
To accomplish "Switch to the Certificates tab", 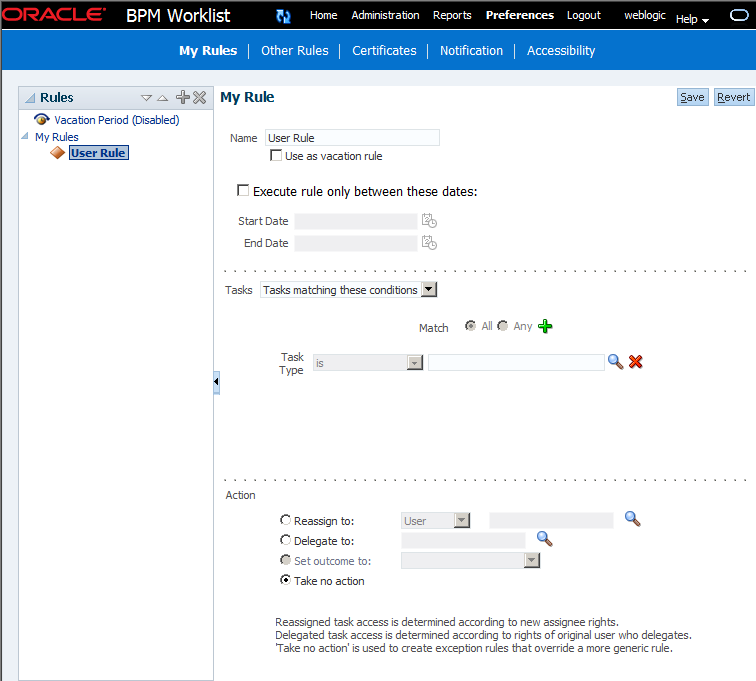I will [x=384, y=51].
